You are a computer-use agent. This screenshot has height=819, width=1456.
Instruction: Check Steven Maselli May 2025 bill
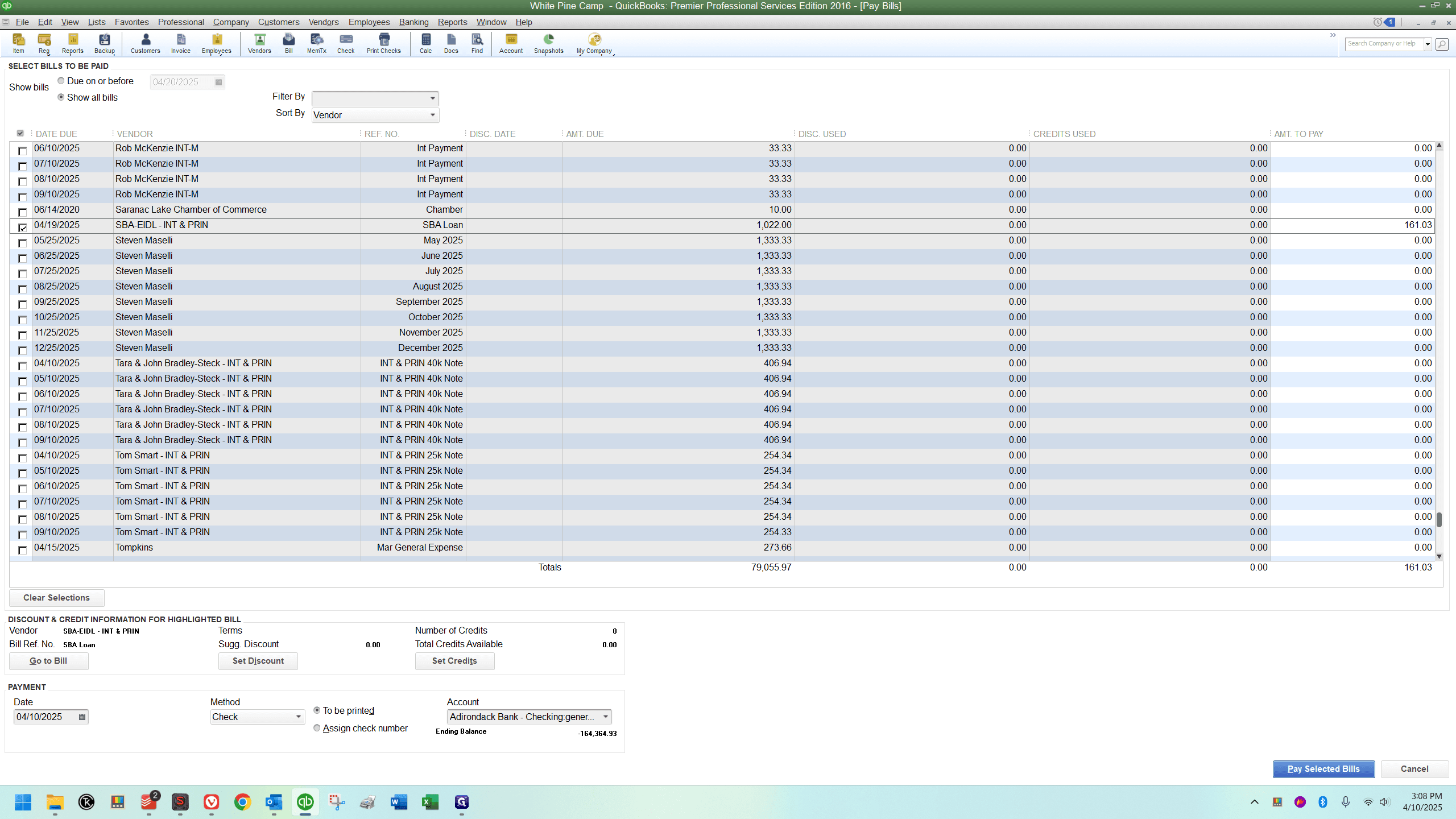pos(23,243)
